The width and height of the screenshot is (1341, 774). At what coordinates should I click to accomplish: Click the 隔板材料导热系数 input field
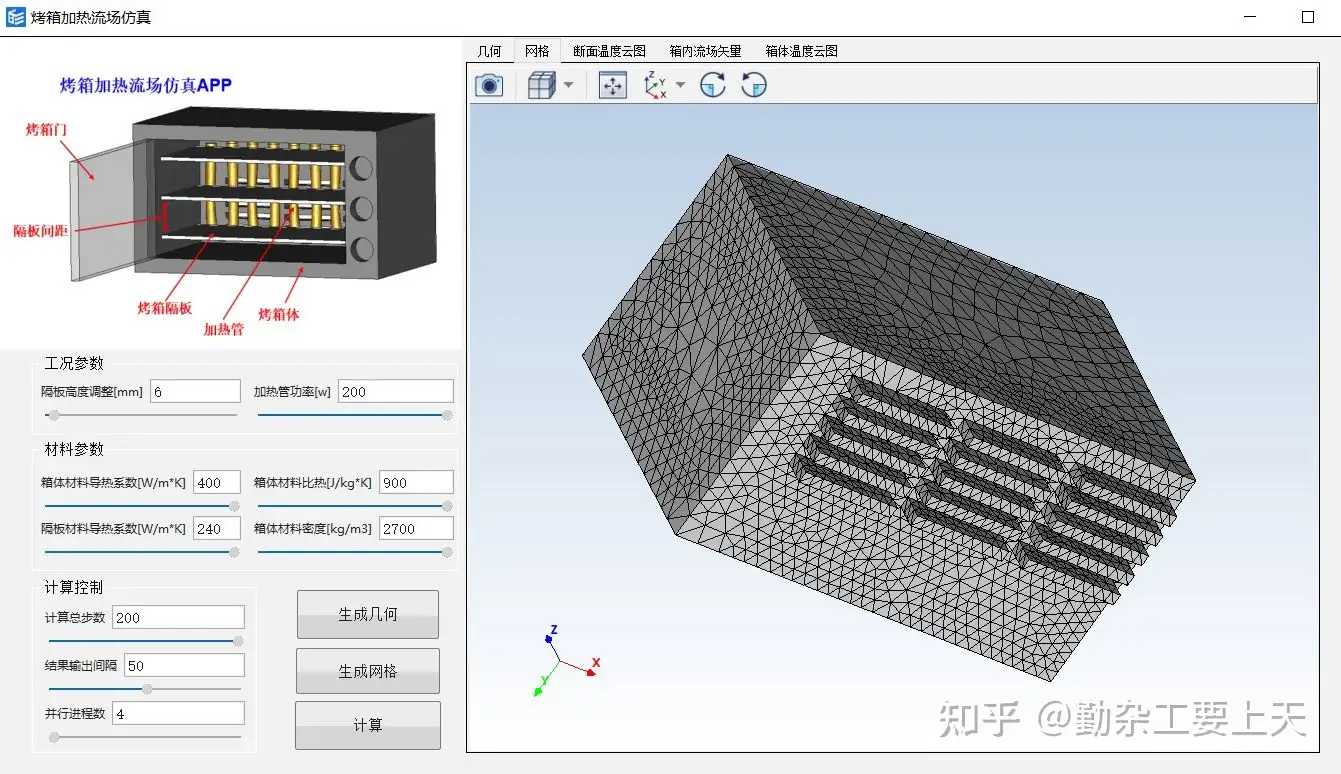(217, 528)
